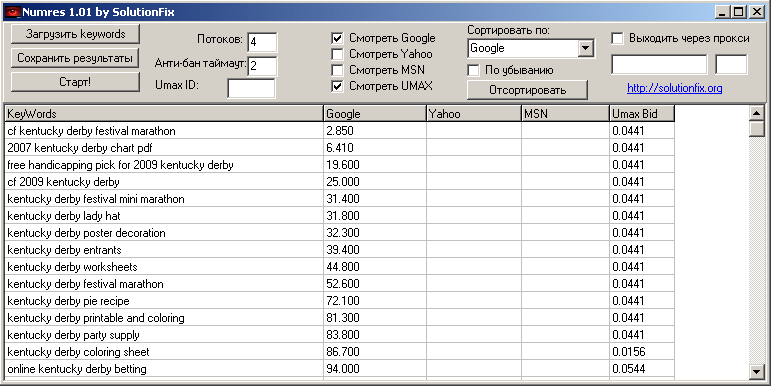771x386 pixels.
Task: Close the Numres window
Action: [x=757, y=12]
